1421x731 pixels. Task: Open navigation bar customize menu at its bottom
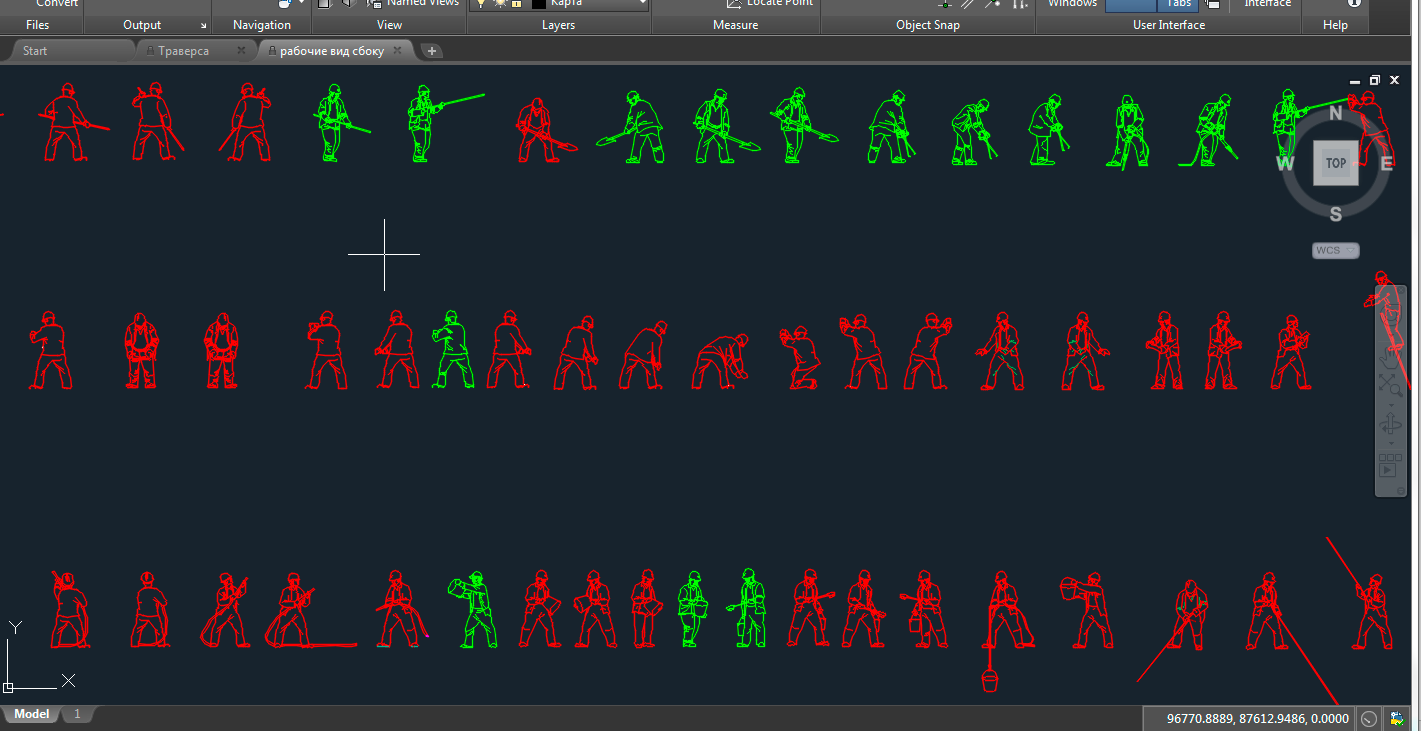[x=1400, y=490]
